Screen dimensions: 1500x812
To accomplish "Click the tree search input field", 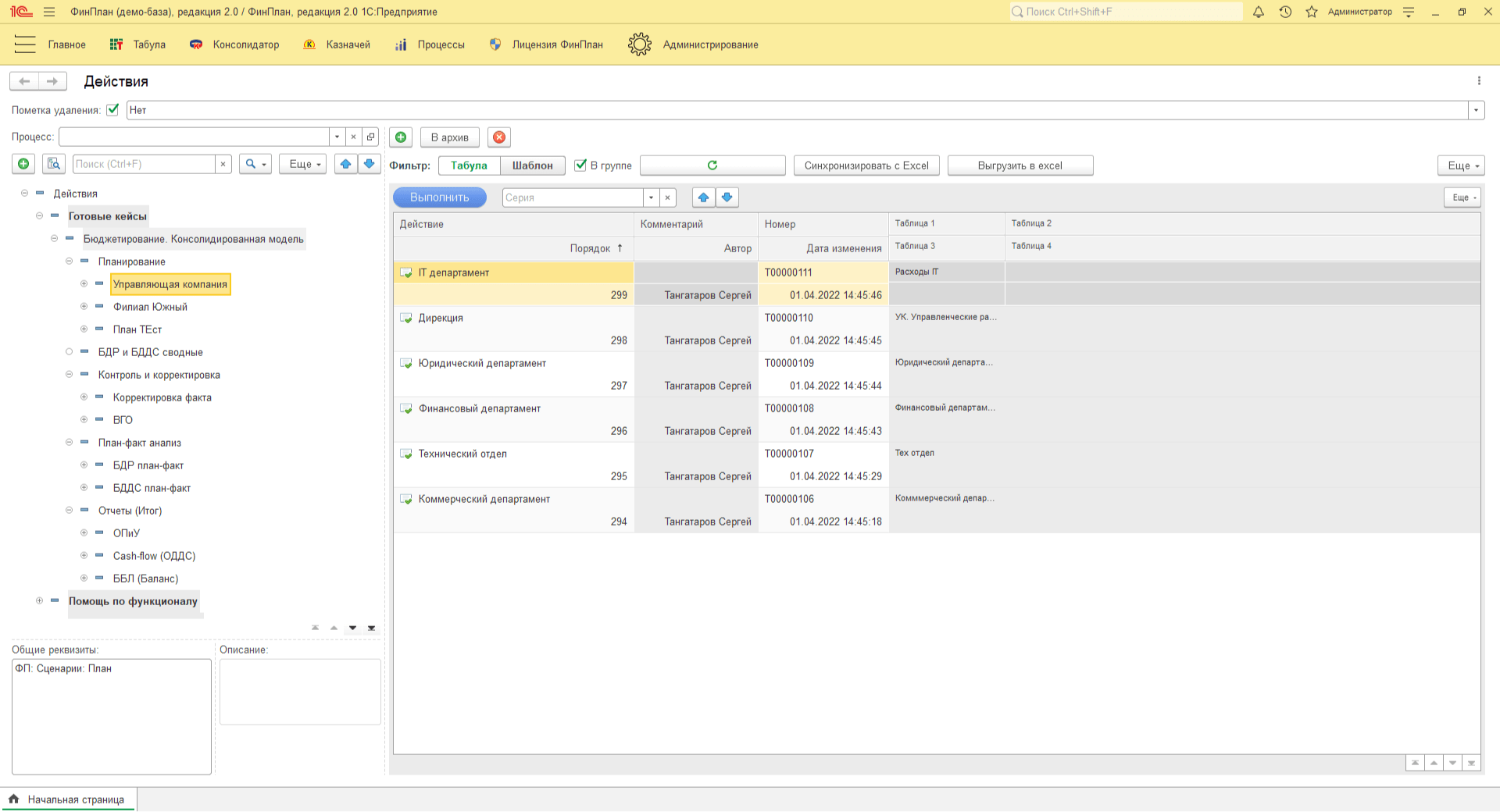I will 144,164.
